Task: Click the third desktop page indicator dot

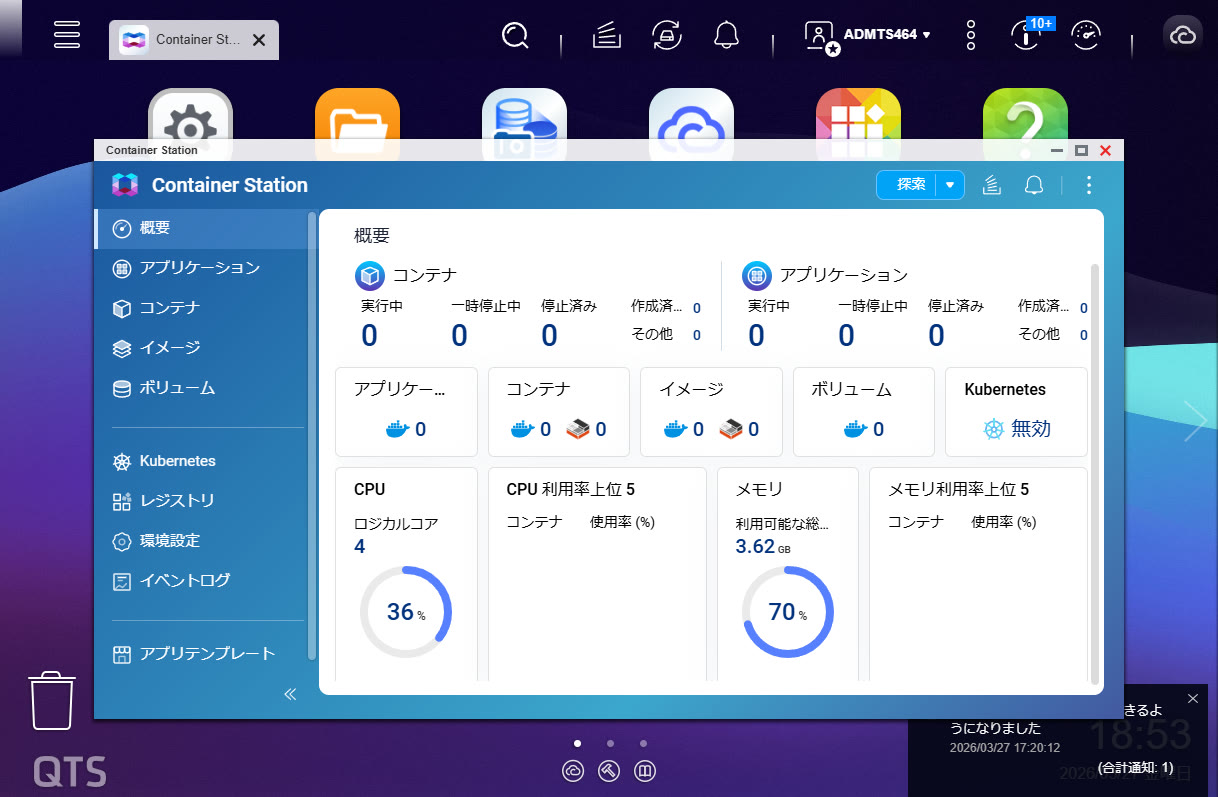Action: click(643, 744)
